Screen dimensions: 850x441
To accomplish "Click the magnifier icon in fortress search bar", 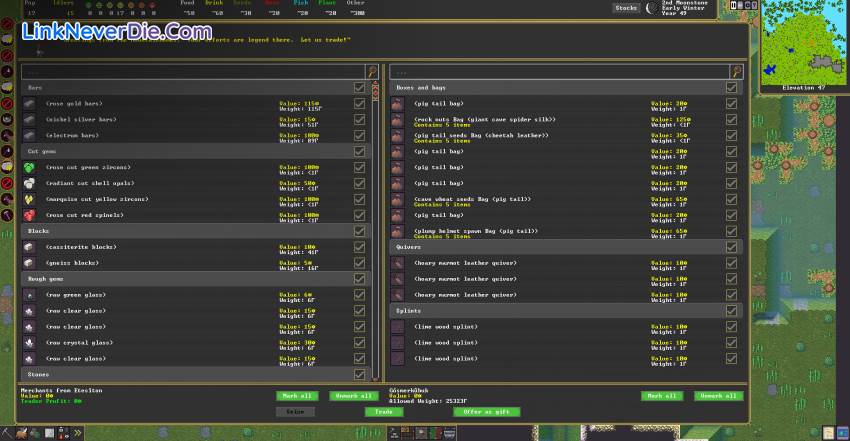I will (738, 72).
